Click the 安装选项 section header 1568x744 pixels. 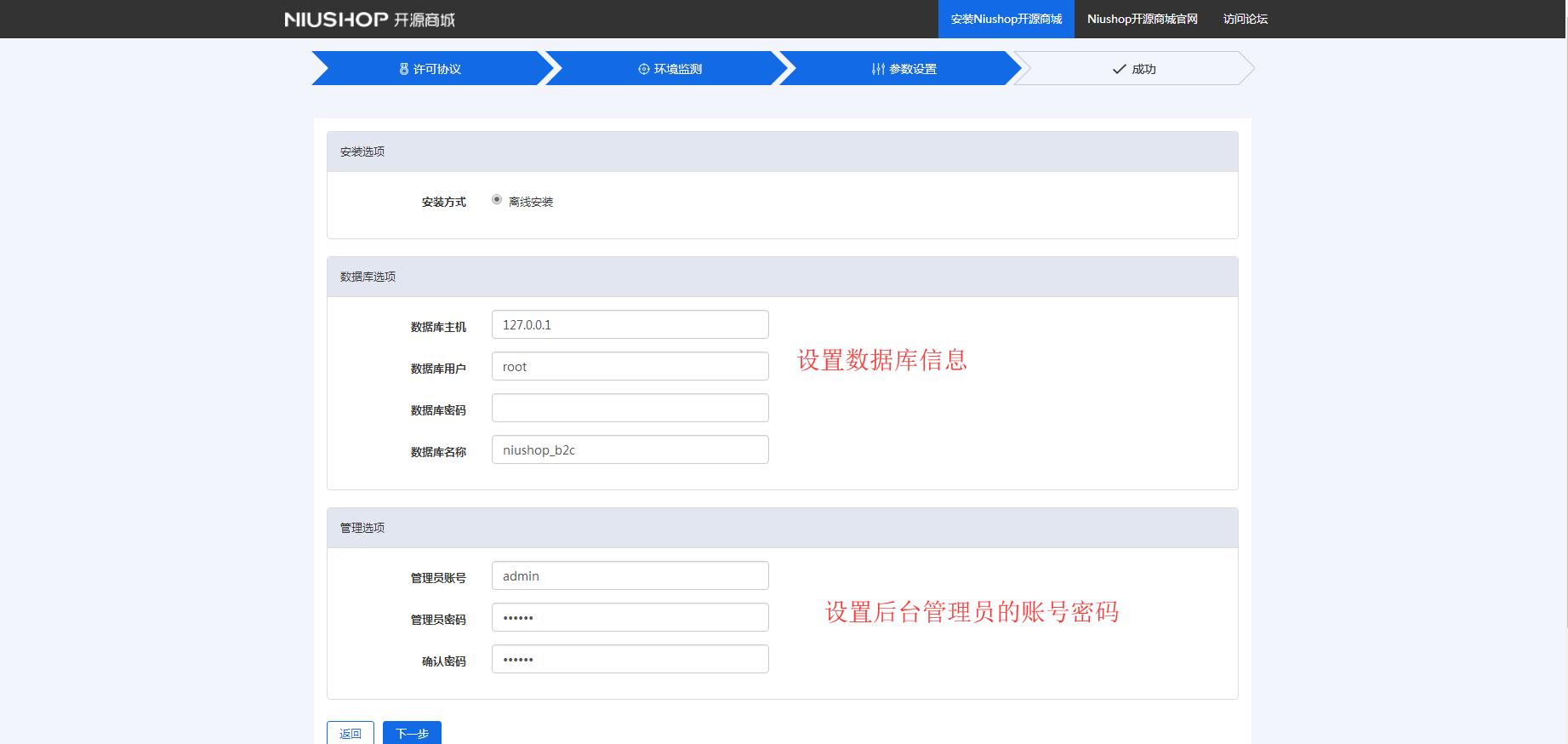tap(783, 152)
